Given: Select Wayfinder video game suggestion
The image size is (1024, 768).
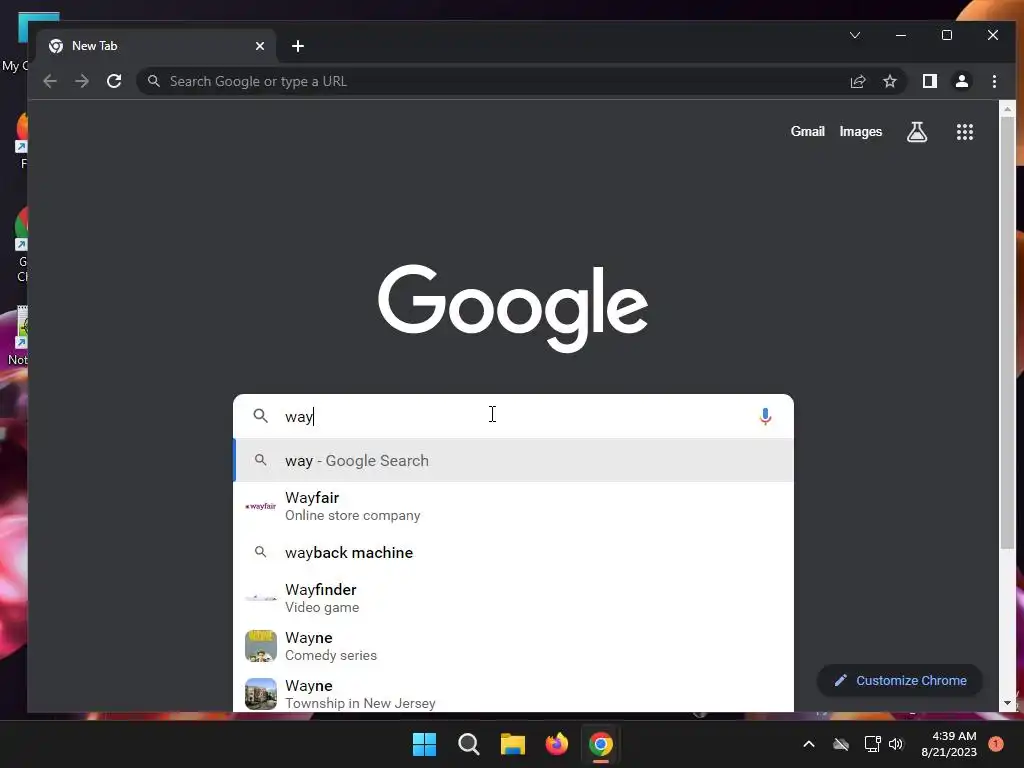Looking at the screenshot, I should [x=513, y=598].
